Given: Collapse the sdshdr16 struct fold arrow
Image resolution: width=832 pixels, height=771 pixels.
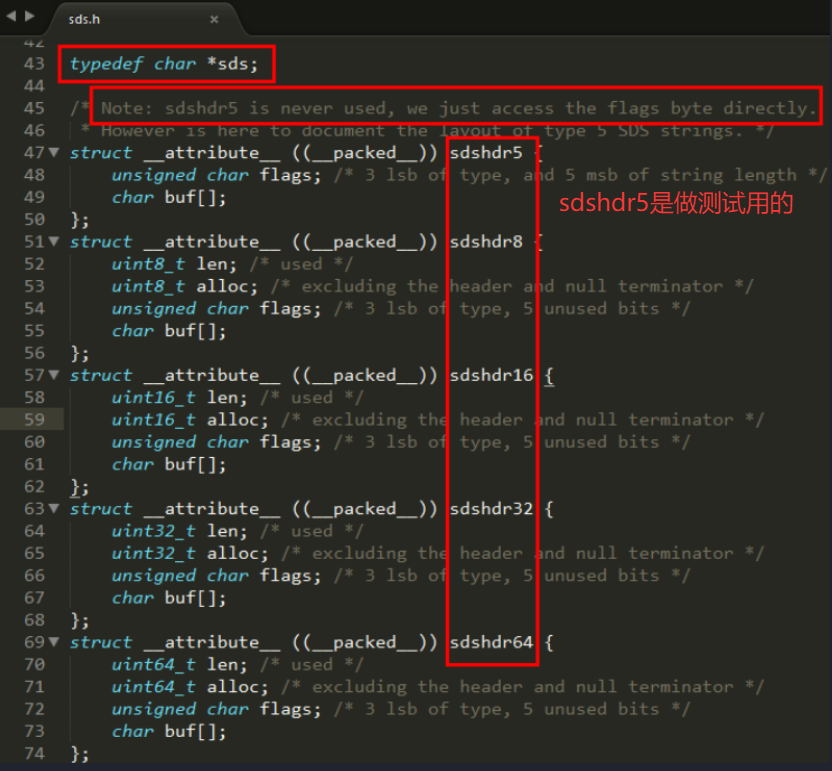Looking at the screenshot, I should [54, 376].
